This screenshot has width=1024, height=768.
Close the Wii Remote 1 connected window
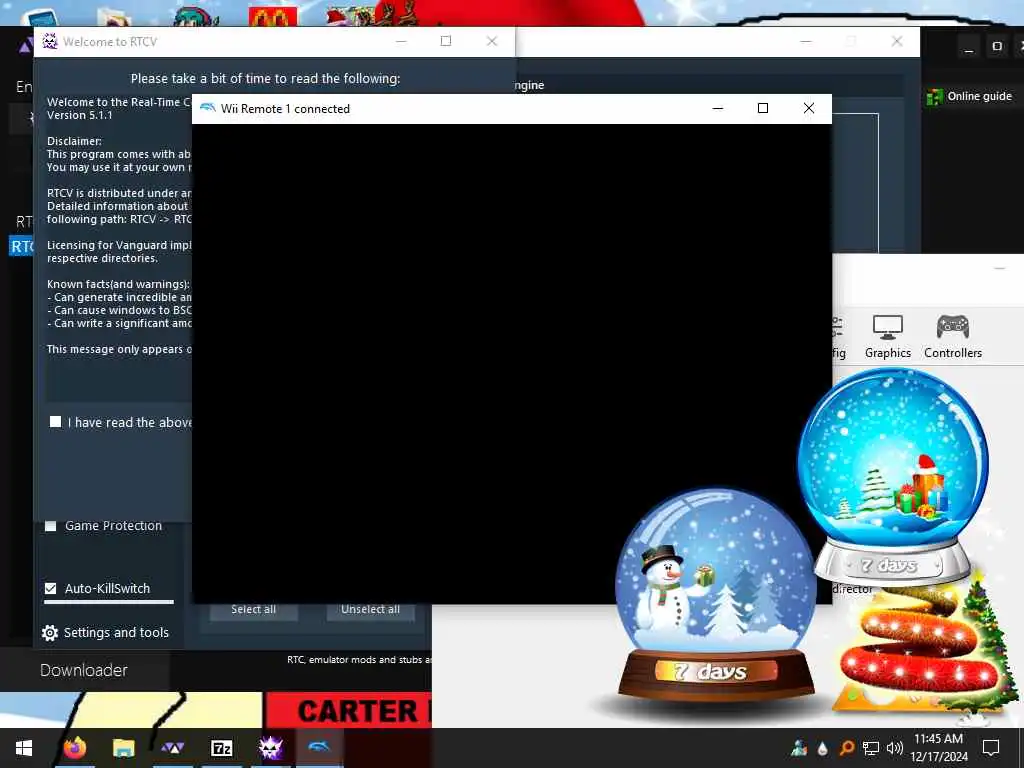[x=808, y=108]
